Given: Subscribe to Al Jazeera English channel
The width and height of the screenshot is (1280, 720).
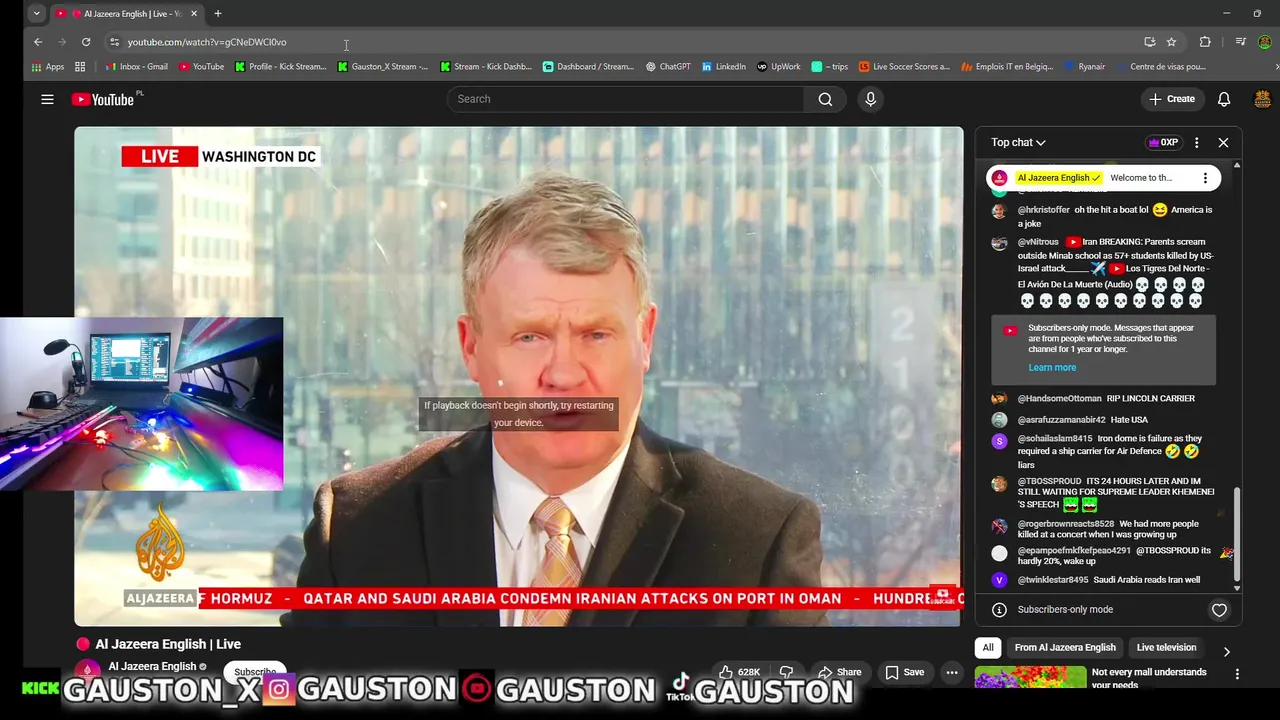Looking at the screenshot, I should click(x=255, y=672).
